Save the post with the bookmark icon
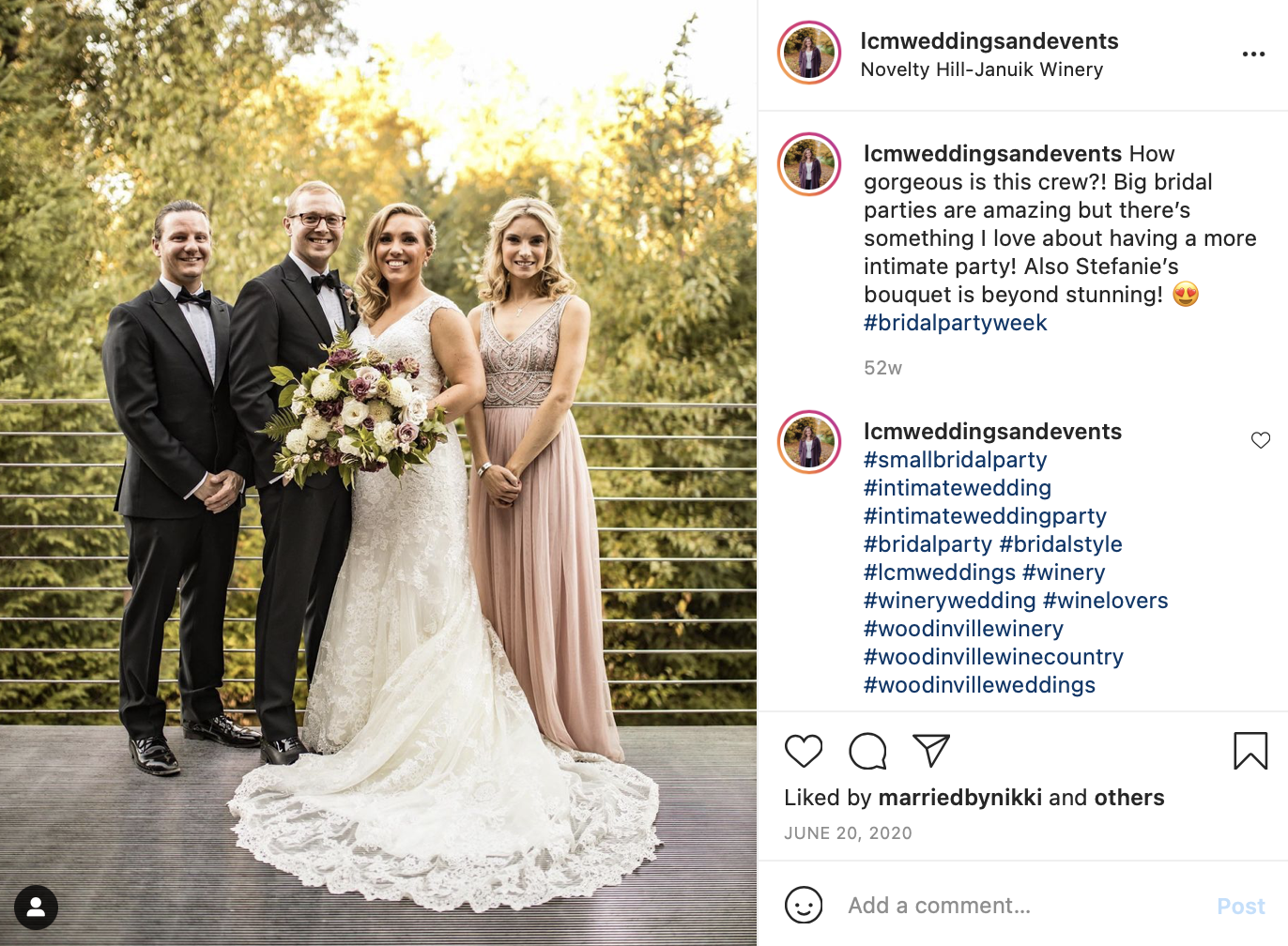The height and width of the screenshot is (946, 1288). click(x=1250, y=751)
